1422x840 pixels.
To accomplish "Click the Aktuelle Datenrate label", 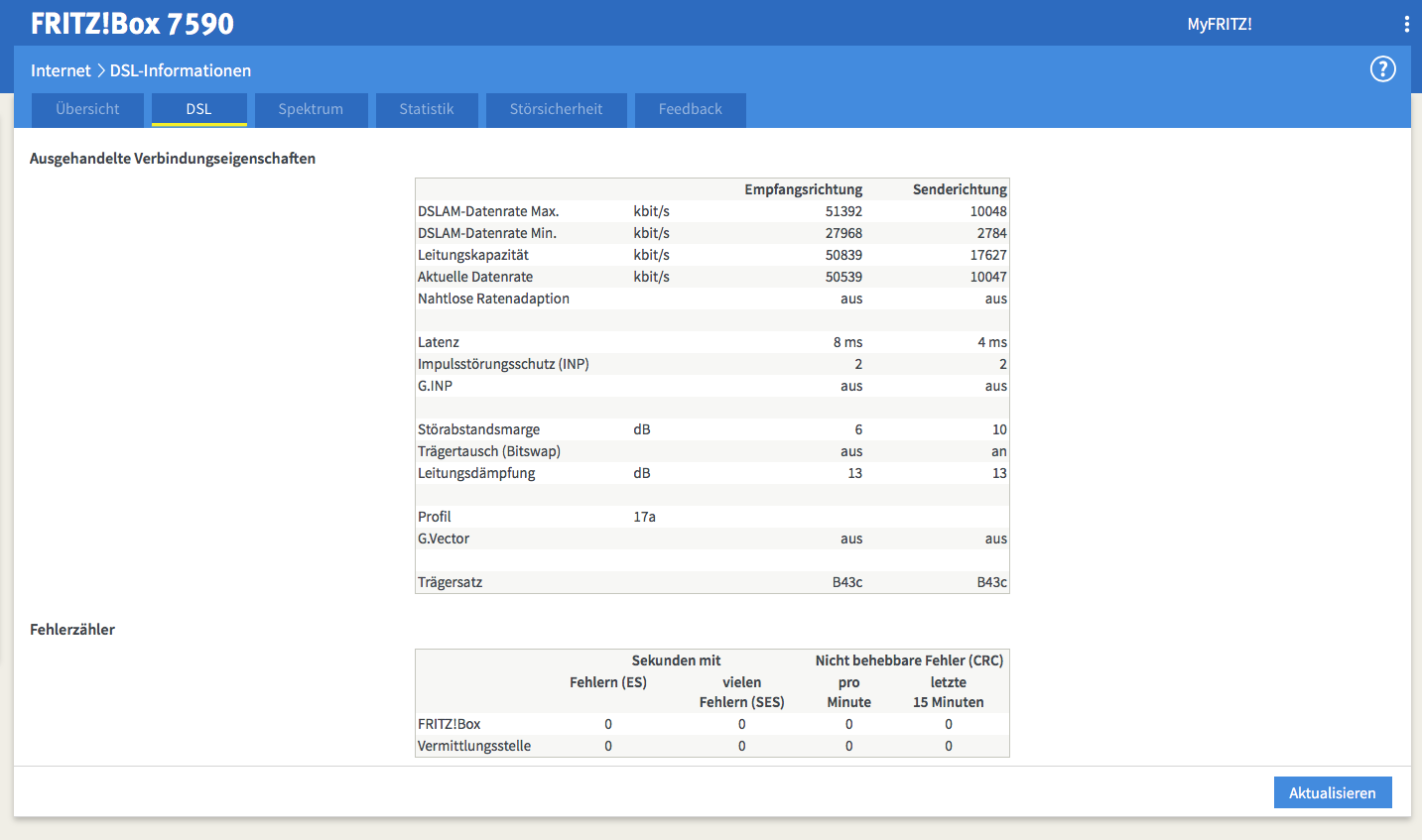I will pyautogui.click(x=475, y=277).
